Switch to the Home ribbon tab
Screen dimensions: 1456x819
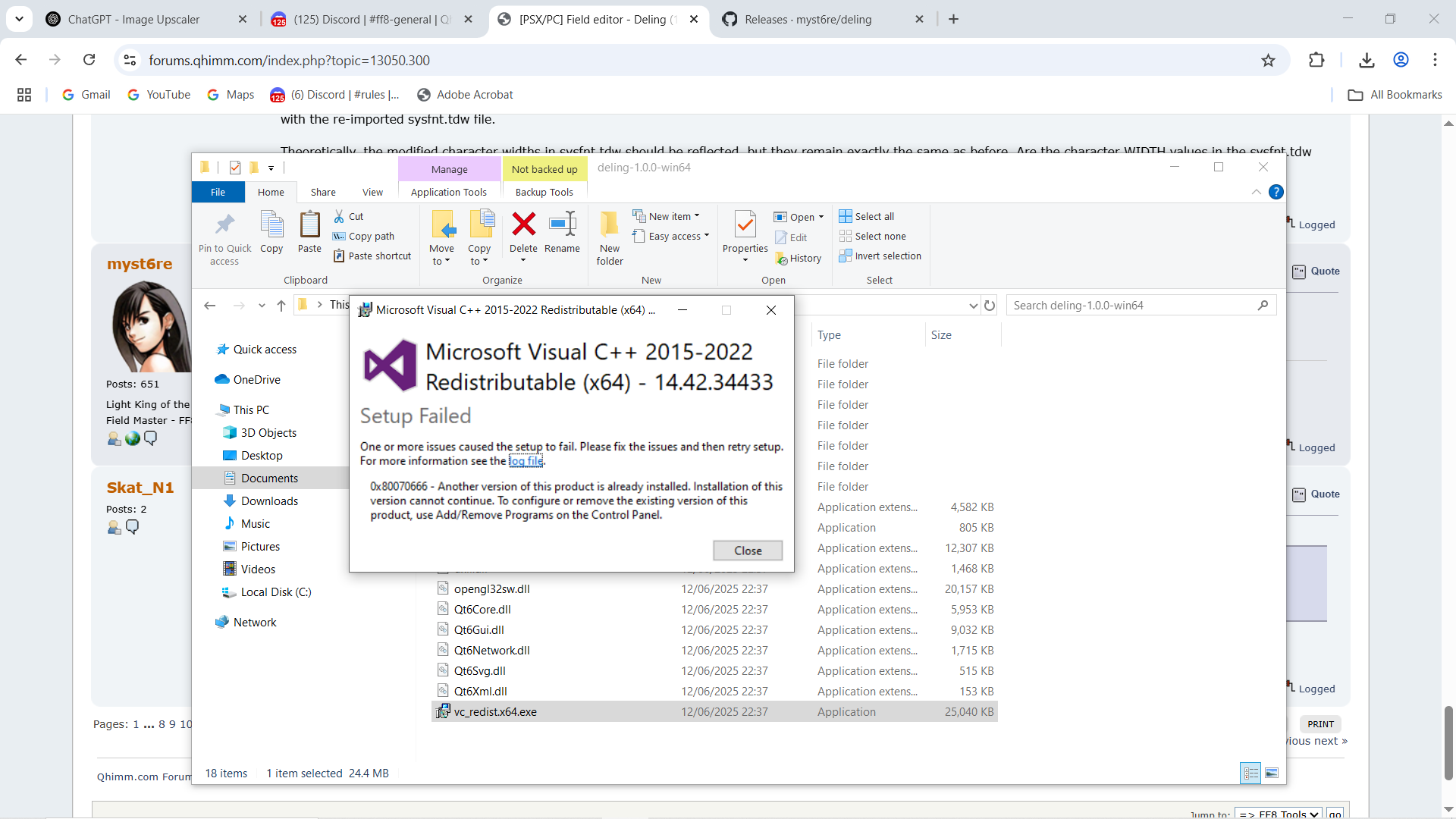tap(271, 193)
